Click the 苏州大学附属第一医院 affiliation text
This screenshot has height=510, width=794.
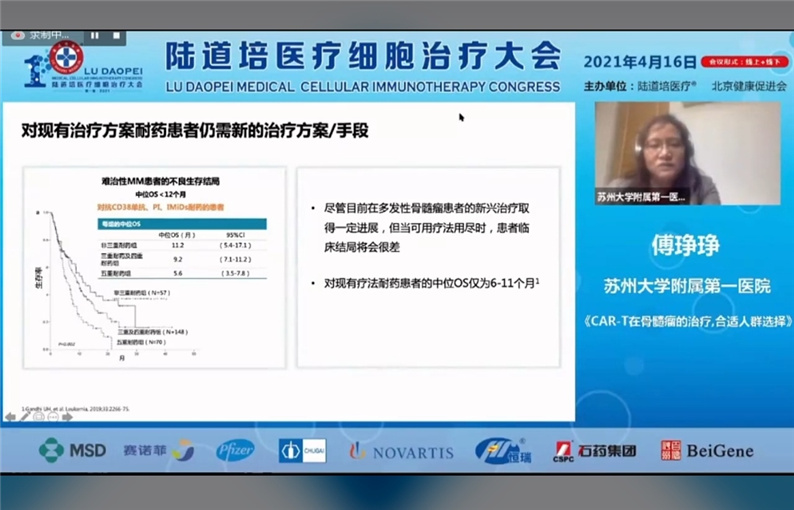tap(686, 286)
